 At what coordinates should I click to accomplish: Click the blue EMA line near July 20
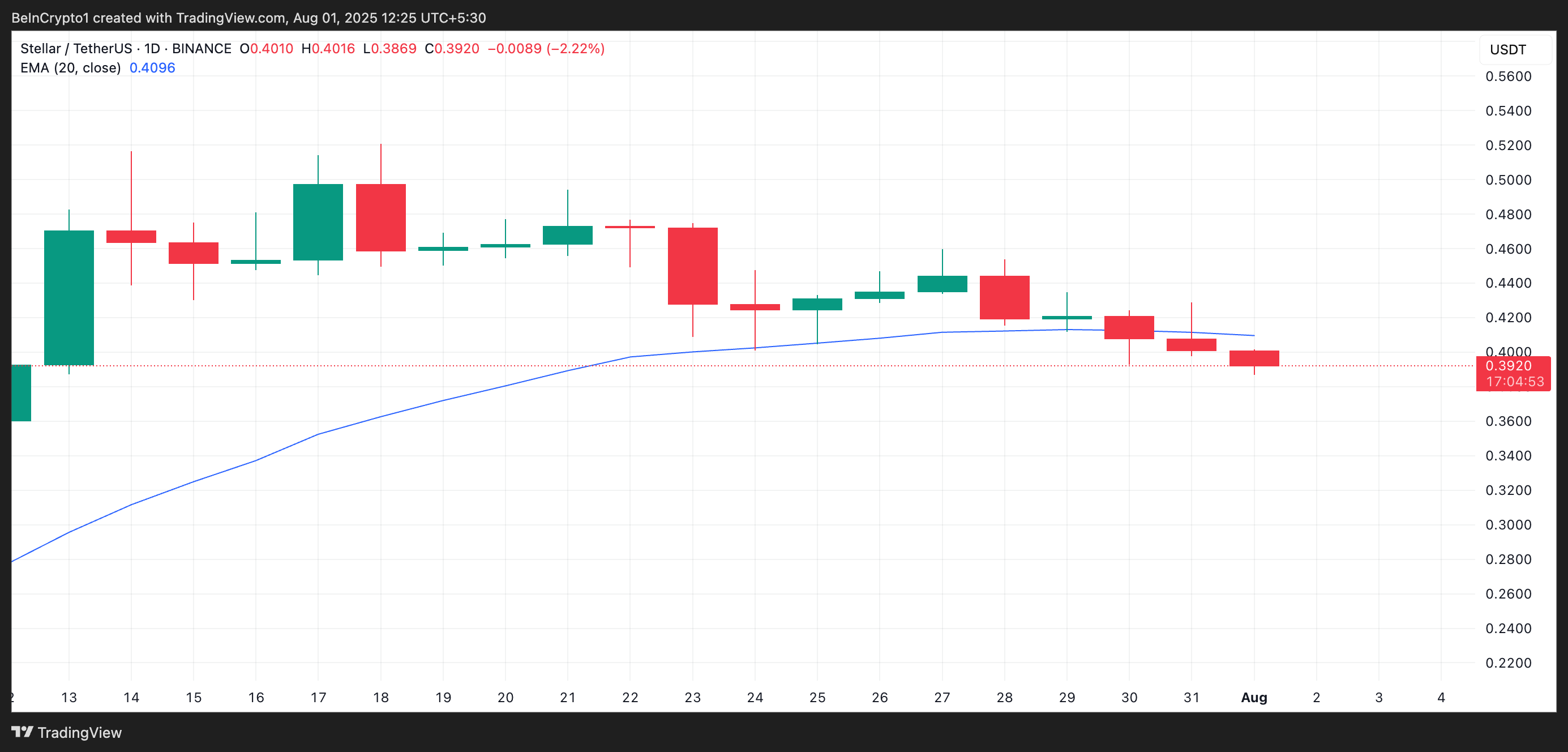[504, 386]
